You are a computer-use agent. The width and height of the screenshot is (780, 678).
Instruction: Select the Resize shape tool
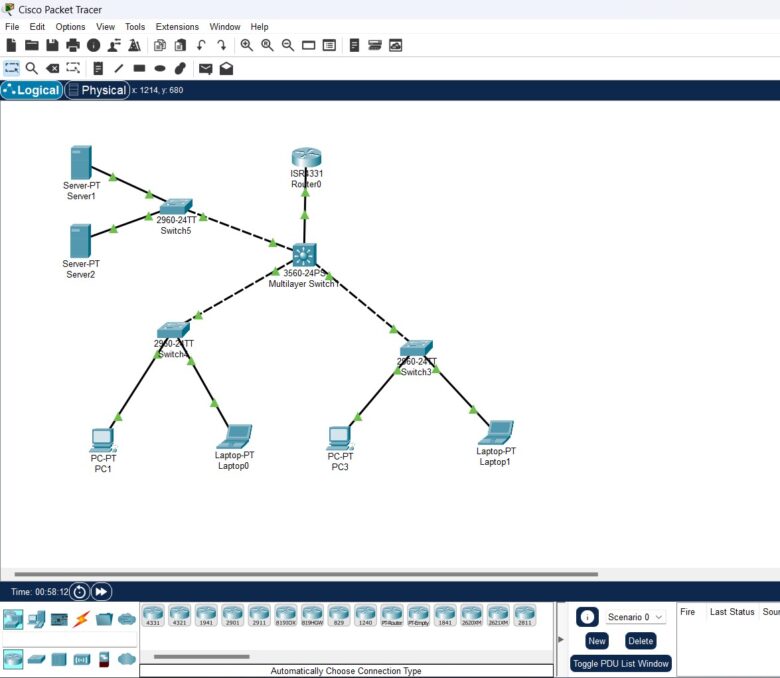pos(73,68)
